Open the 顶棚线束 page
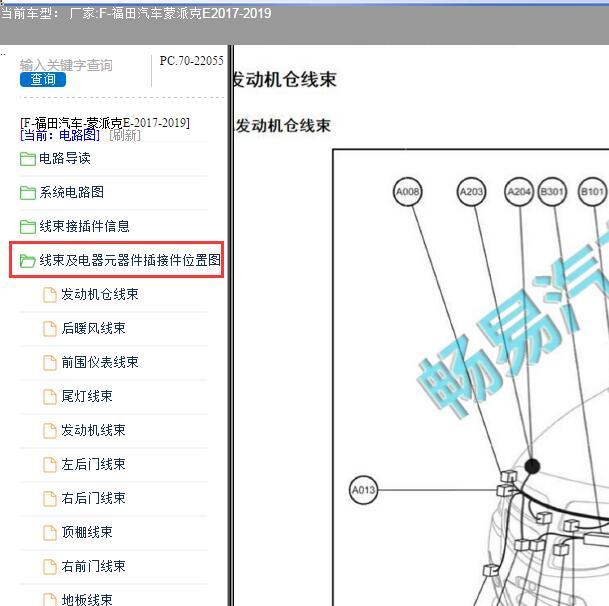 (x=87, y=533)
